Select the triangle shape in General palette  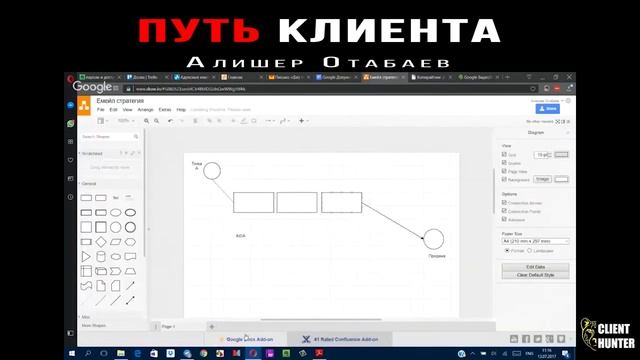point(86,257)
